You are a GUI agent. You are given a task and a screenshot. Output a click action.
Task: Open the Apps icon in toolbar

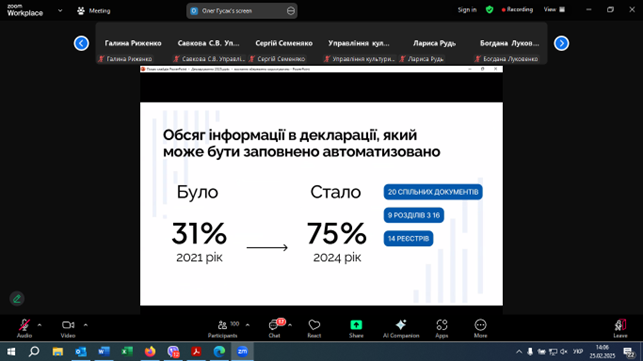click(x=442, y=325)
